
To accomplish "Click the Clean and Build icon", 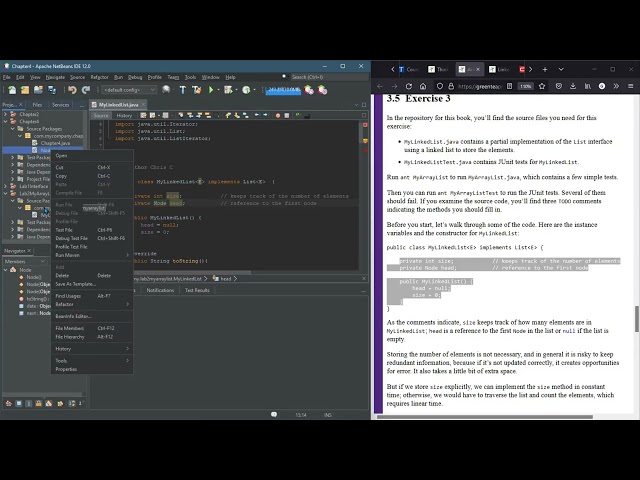I will [x=196, y=90].
